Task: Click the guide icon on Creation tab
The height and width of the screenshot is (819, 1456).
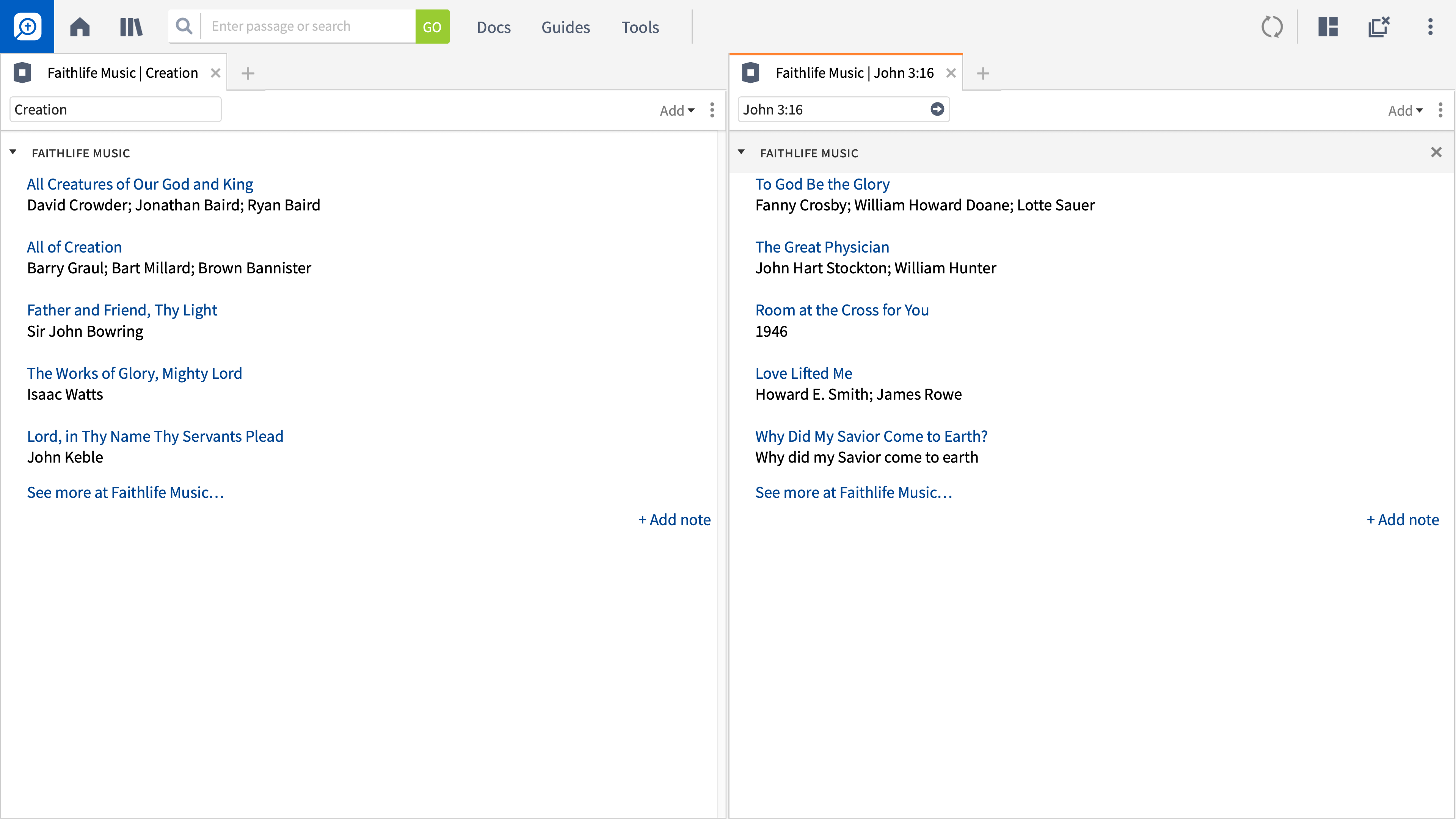Action: point(22,72)
